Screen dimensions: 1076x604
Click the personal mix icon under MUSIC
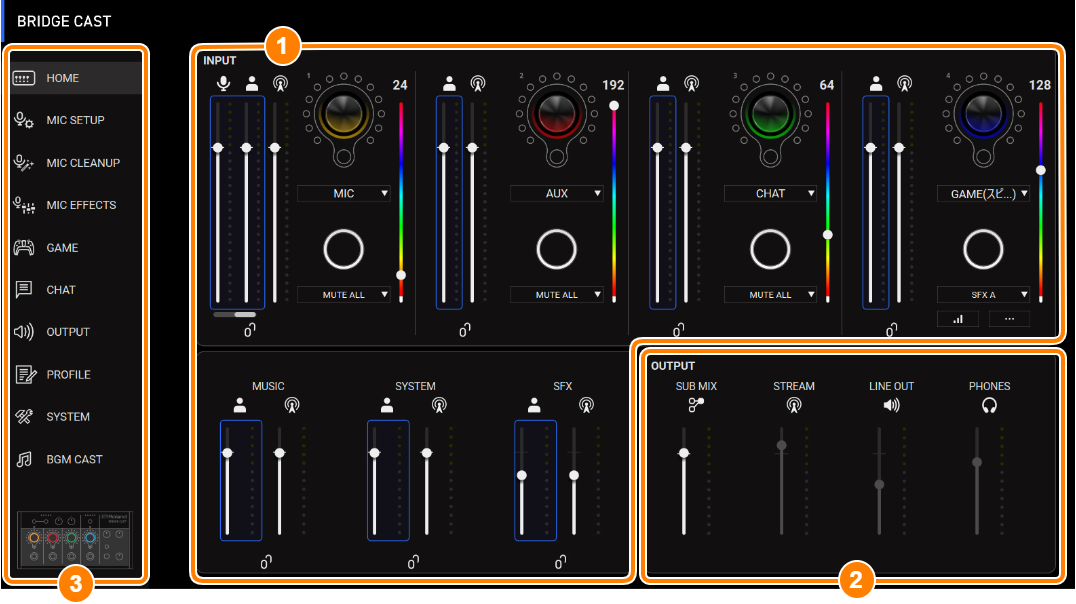(239, 406)
